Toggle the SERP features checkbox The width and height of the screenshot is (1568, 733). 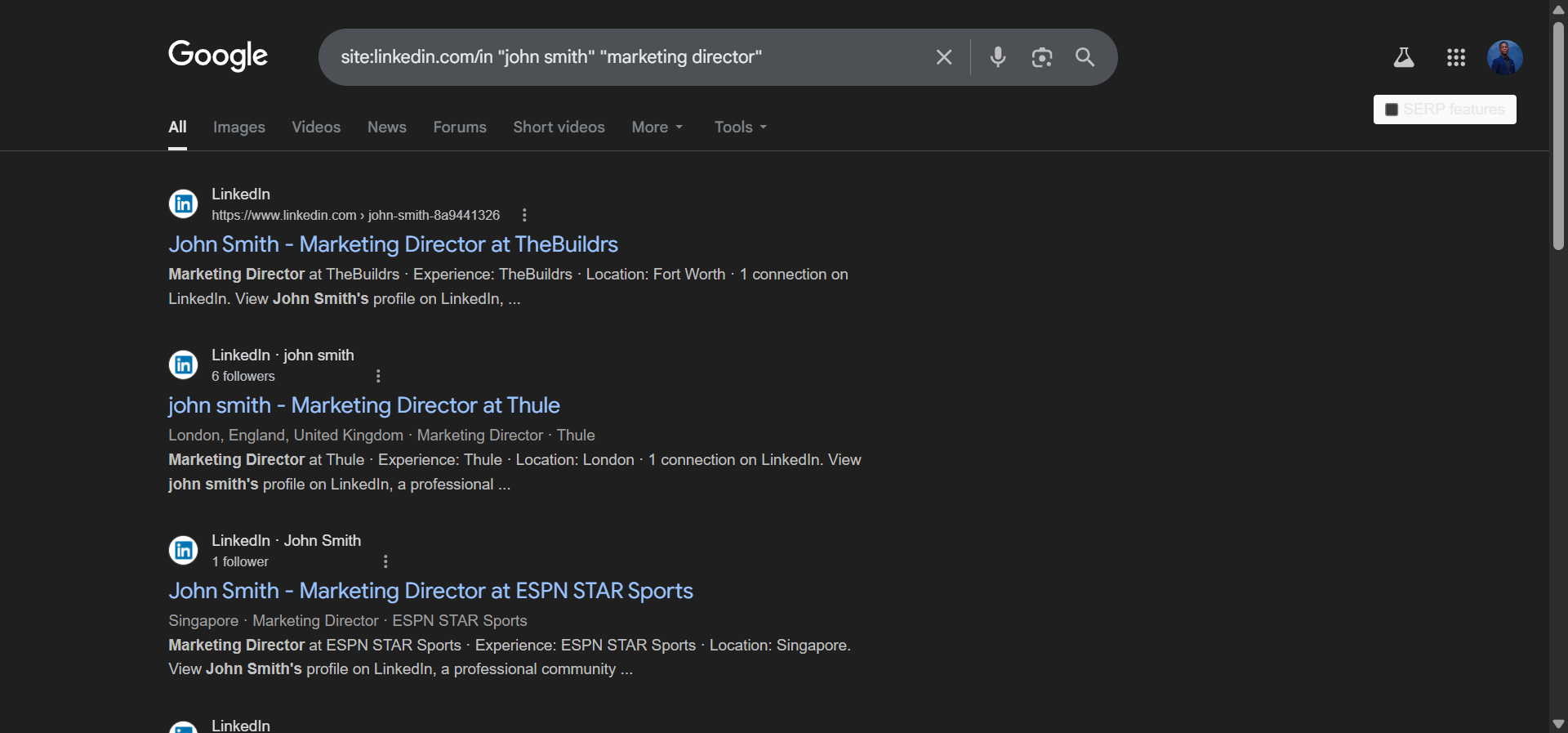[x=1392, y=110]
